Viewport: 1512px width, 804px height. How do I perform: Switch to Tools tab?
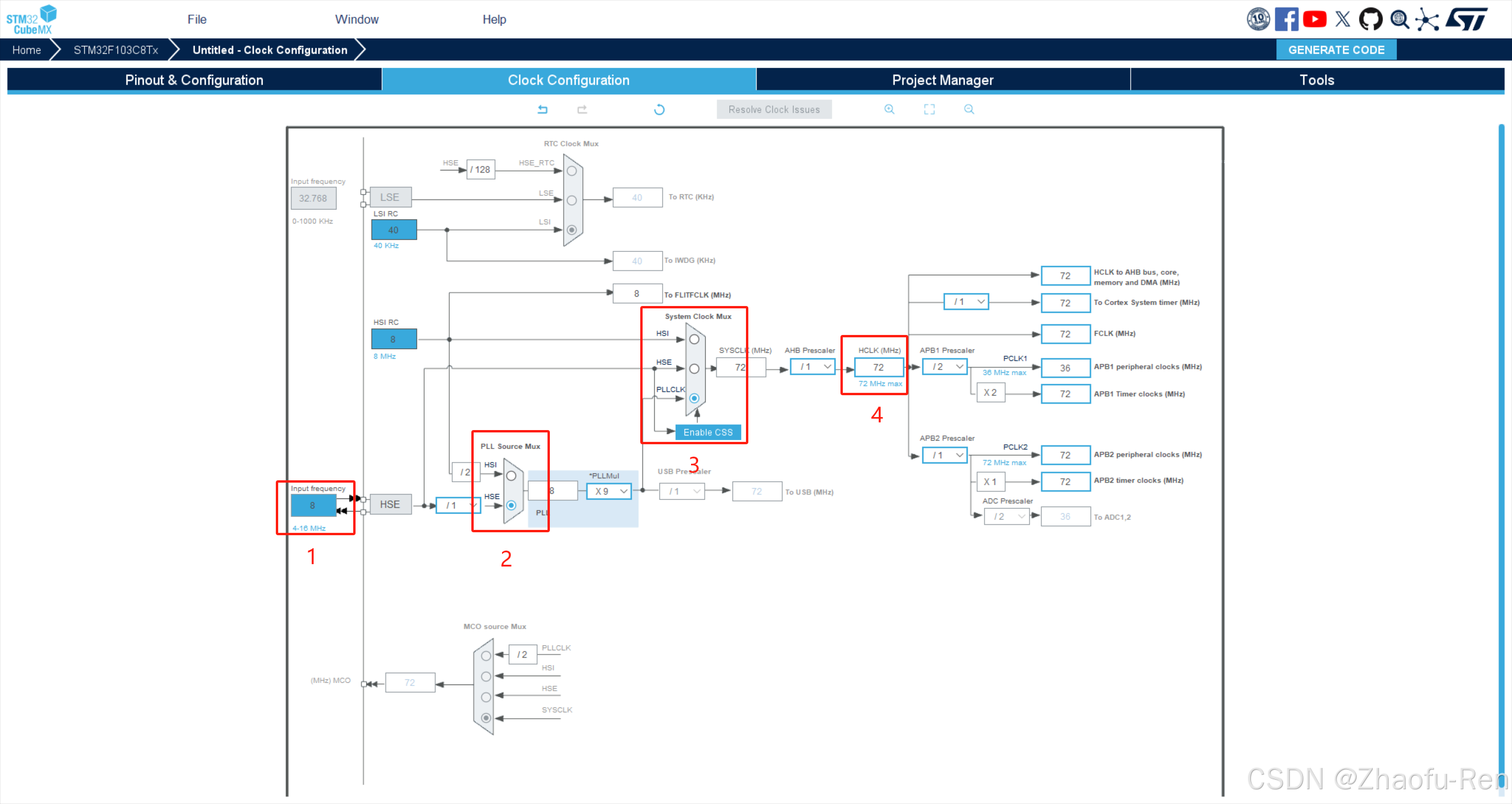click(x=1317, y=80)
